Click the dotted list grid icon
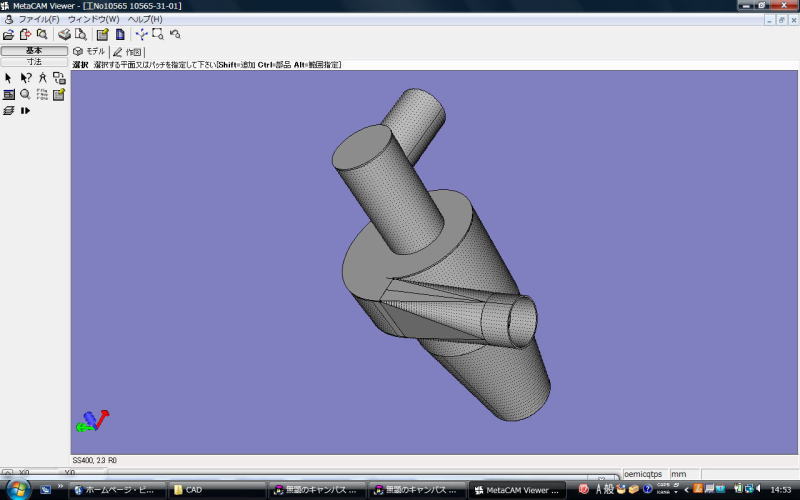Screen dimensions: 800x500 [42, 94]
